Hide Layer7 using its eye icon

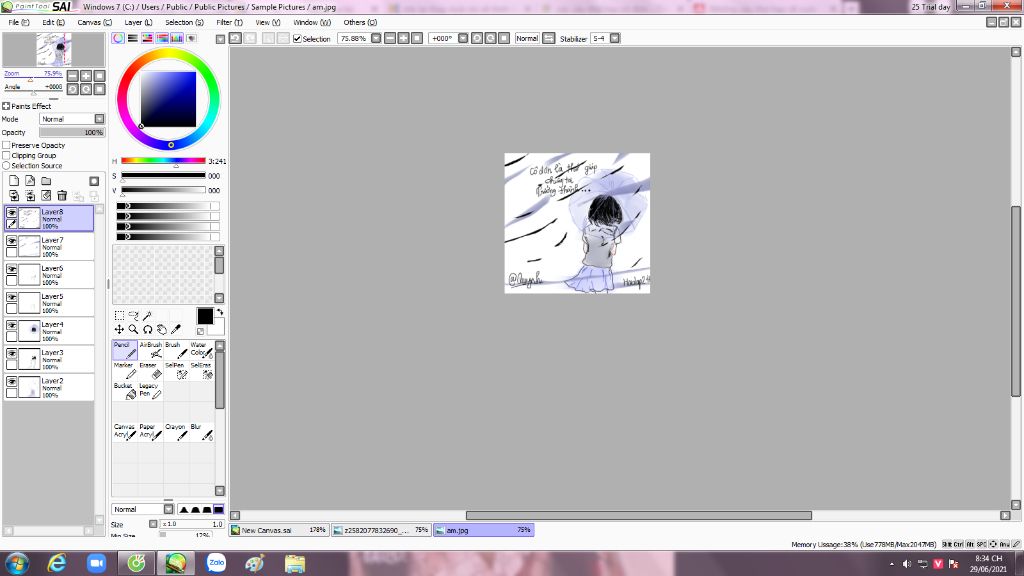point(12,241)
